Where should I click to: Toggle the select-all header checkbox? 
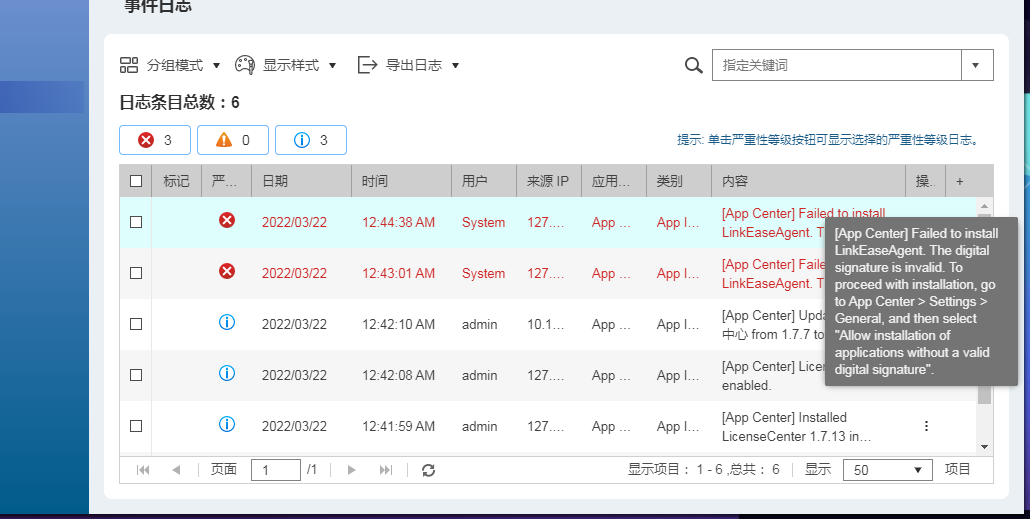point(136,181)
